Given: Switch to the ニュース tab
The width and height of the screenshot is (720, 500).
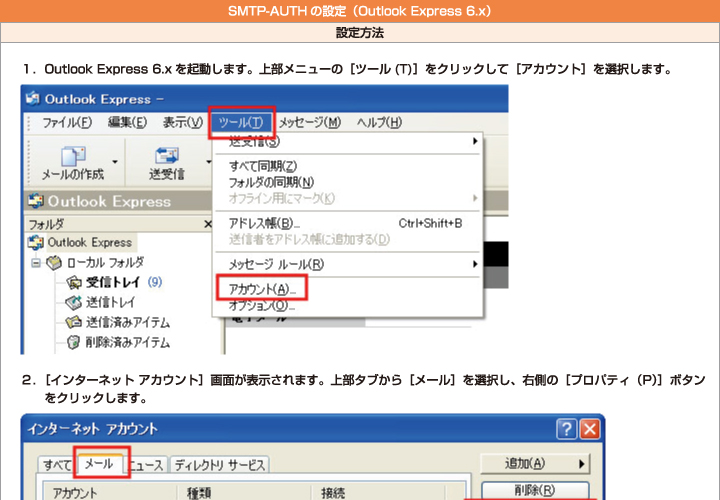Looking at the screenshot, I should (146, 465).
